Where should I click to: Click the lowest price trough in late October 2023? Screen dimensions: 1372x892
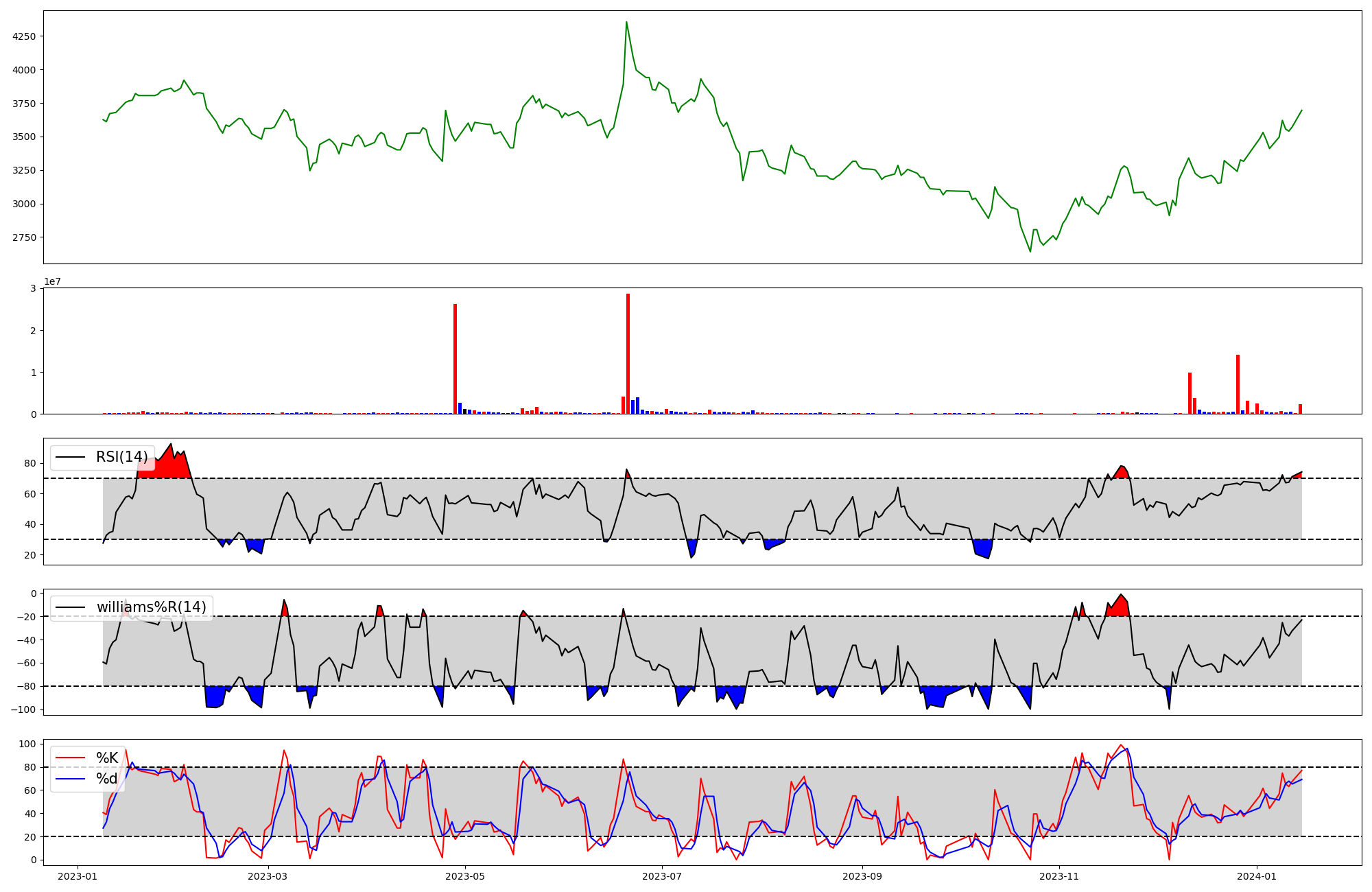pyautogui.click(x=1030, y=251)
